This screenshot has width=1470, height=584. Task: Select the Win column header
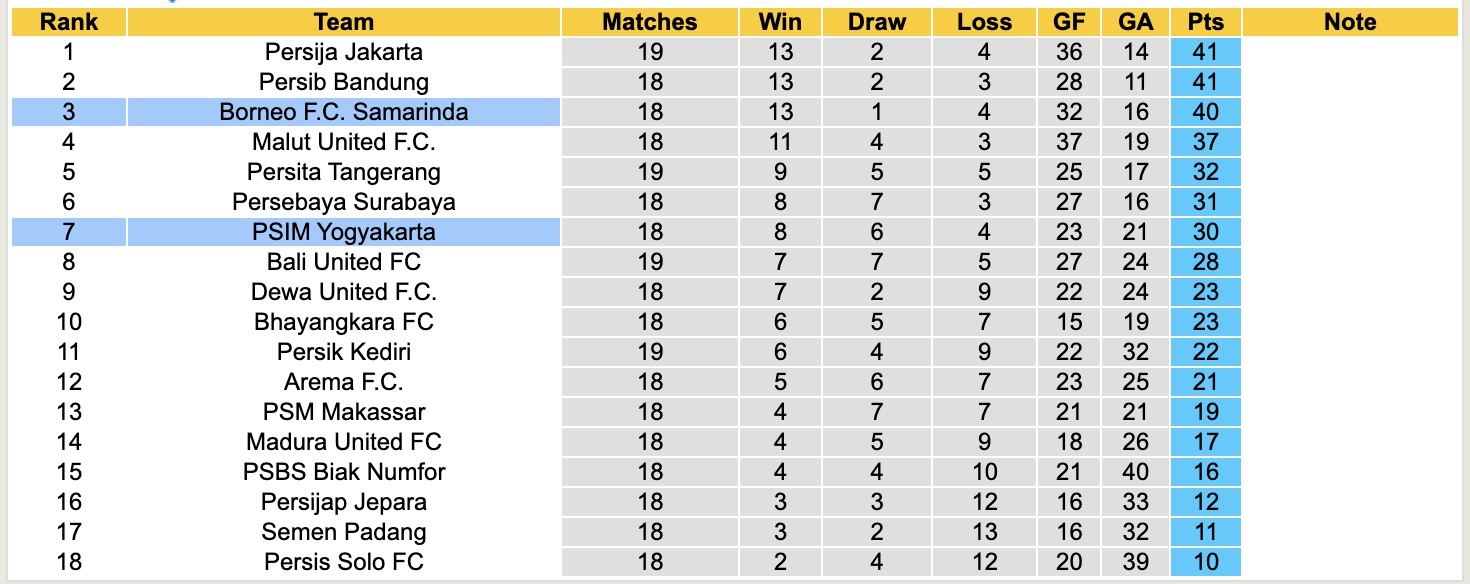(x=780, y=22)
